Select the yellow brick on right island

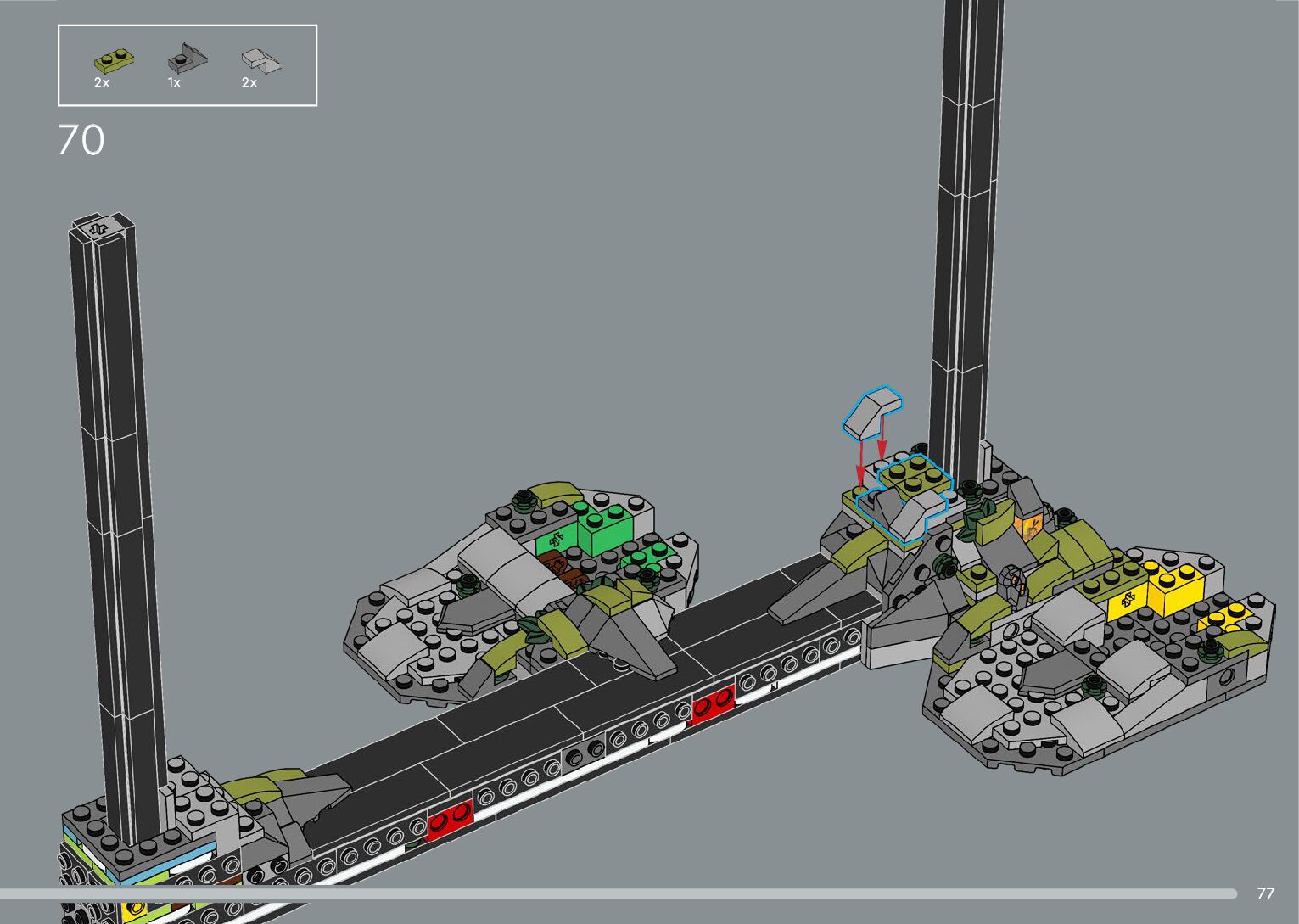pos(1173,588)
